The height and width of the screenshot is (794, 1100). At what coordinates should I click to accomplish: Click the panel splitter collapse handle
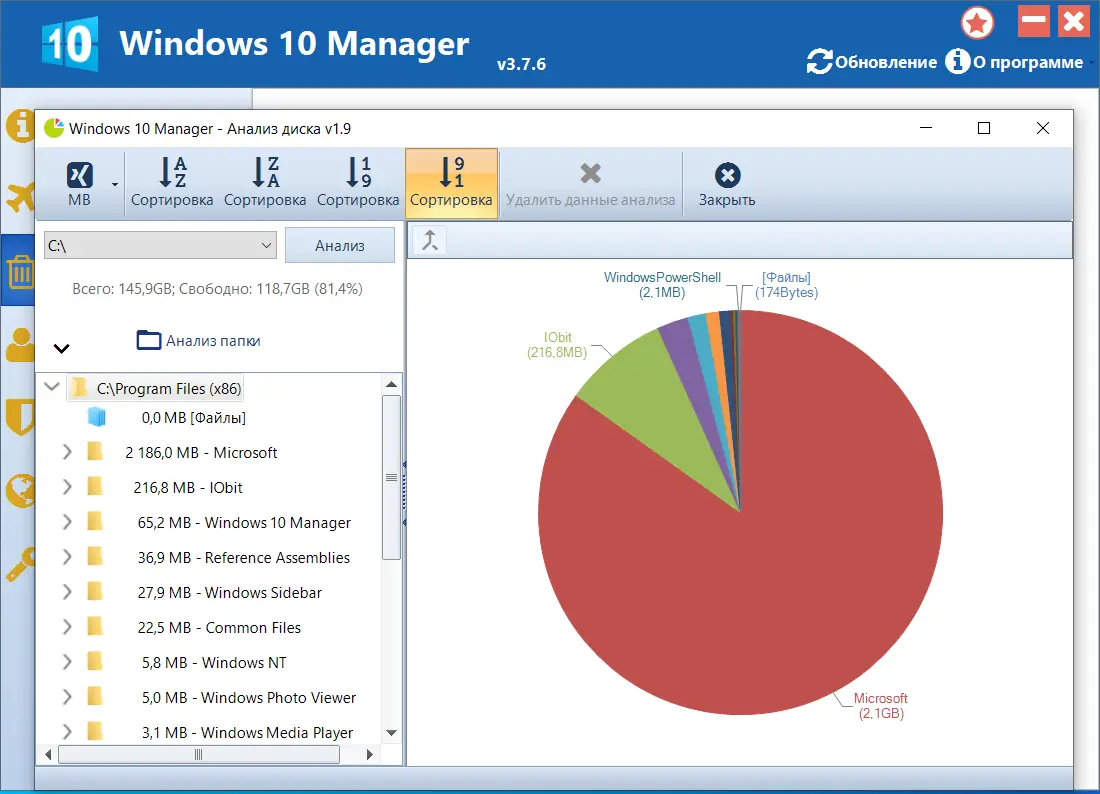404,494
